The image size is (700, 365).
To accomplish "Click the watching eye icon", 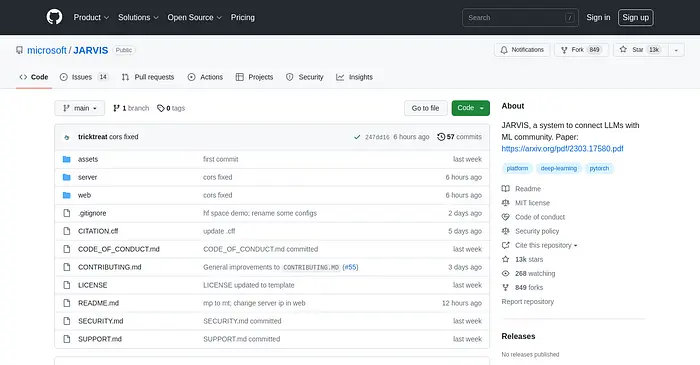I will coord(505,274).
